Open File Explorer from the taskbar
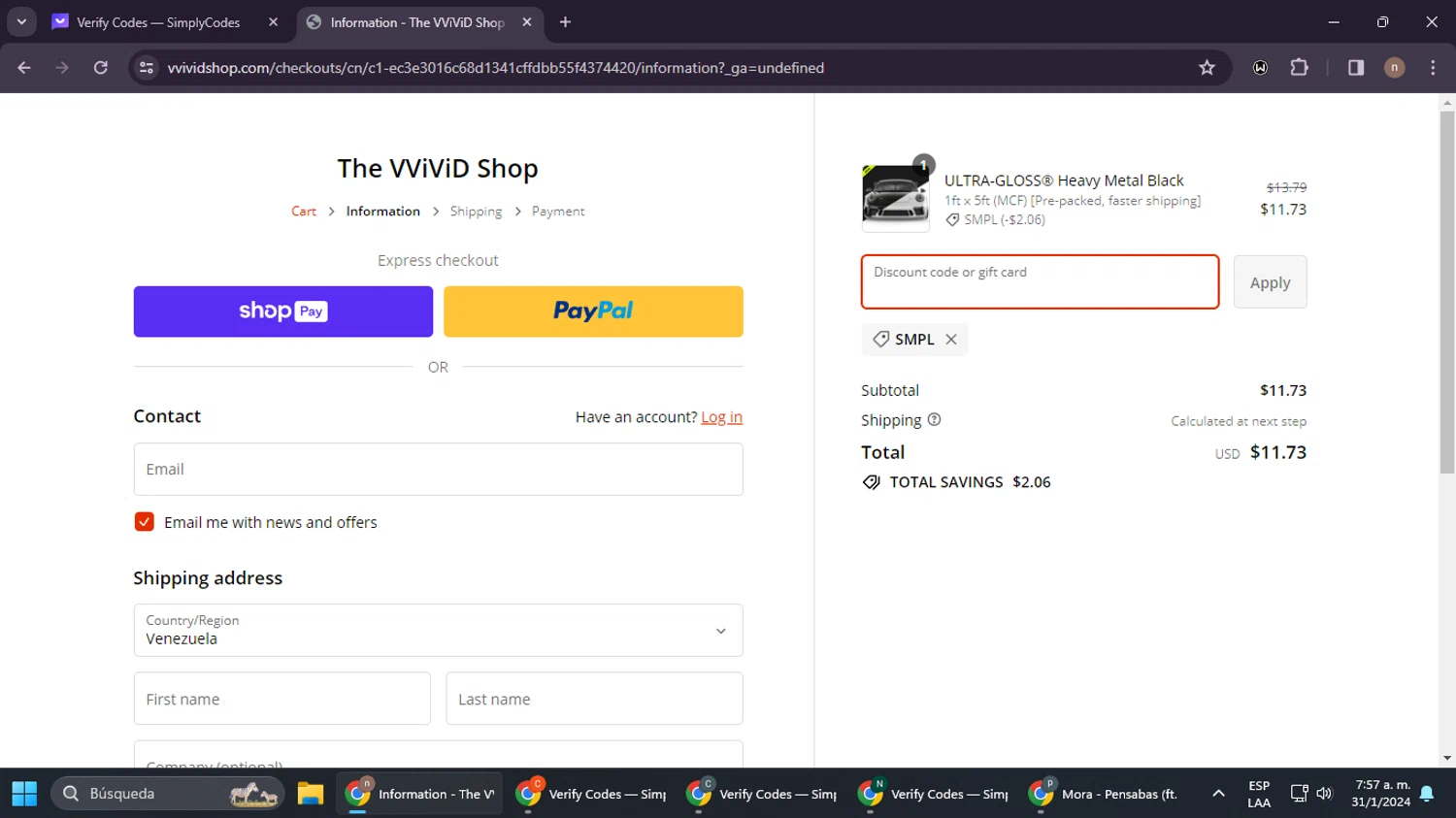 tap(311, 794)
